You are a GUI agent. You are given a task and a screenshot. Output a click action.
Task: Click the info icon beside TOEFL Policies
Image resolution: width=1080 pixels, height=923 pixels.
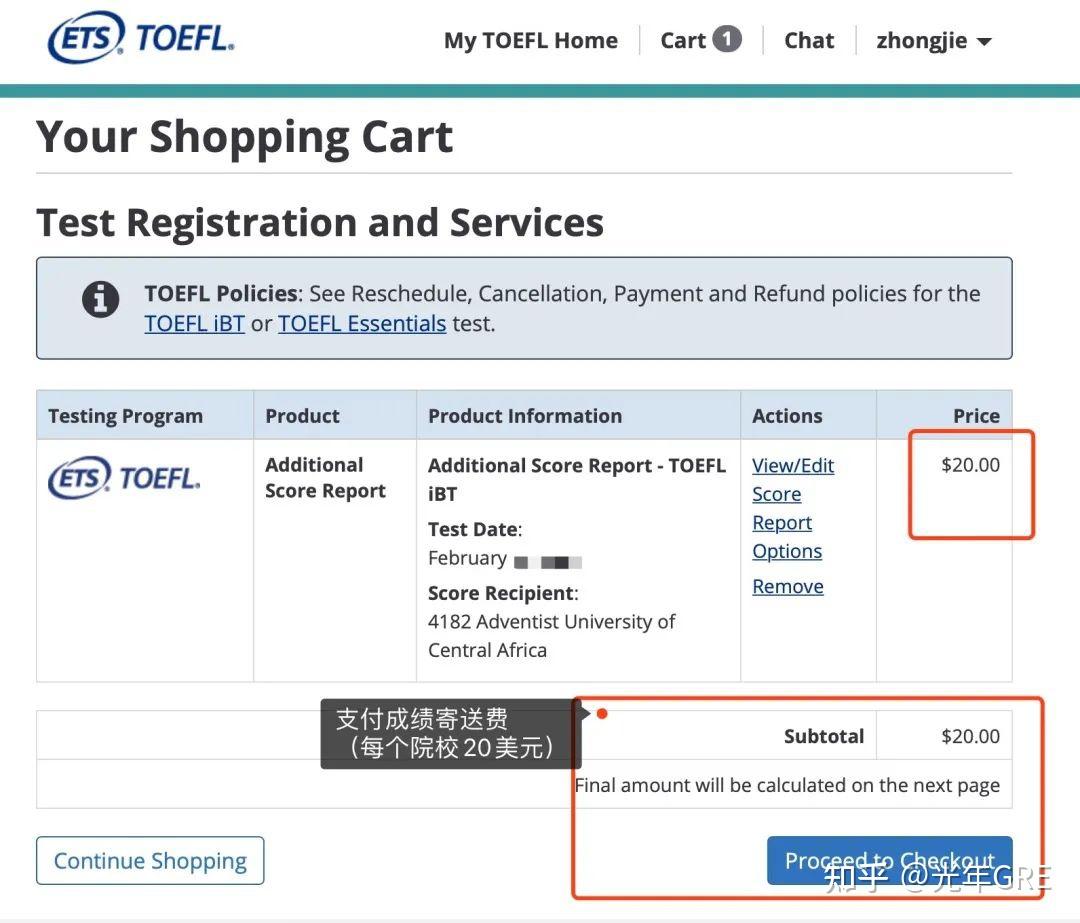tap(100, 299)
